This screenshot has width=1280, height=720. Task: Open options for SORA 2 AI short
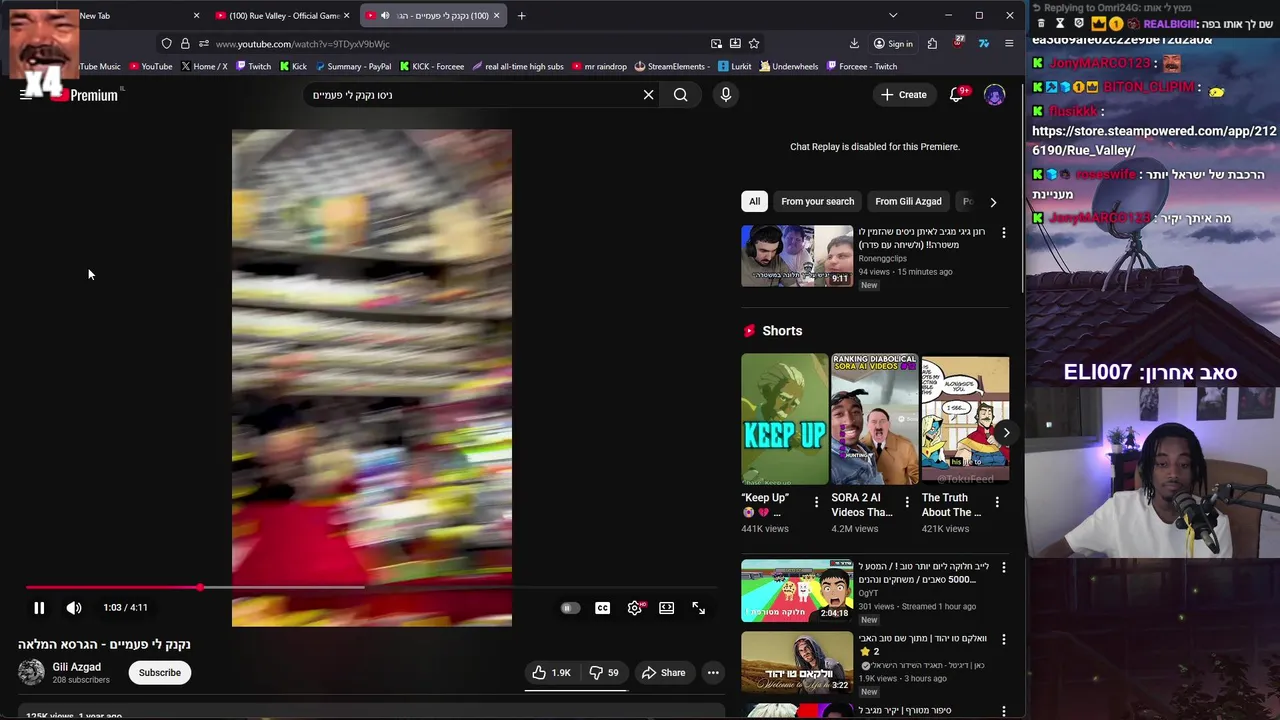click(907, 502)
